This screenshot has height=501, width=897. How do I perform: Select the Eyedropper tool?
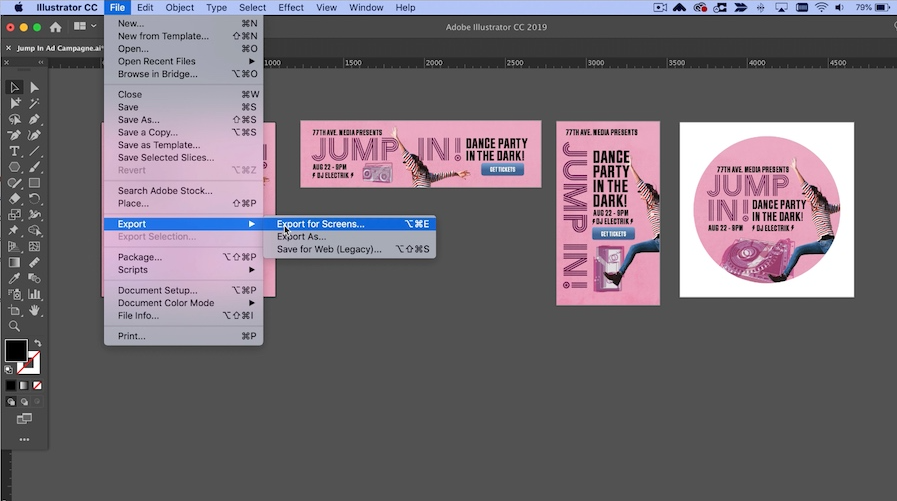[15, 279]
